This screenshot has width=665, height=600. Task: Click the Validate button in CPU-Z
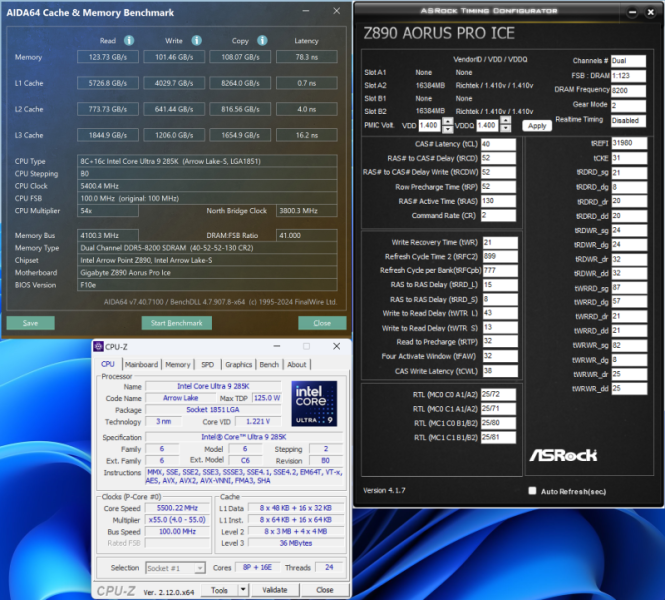tap(275, 590)
